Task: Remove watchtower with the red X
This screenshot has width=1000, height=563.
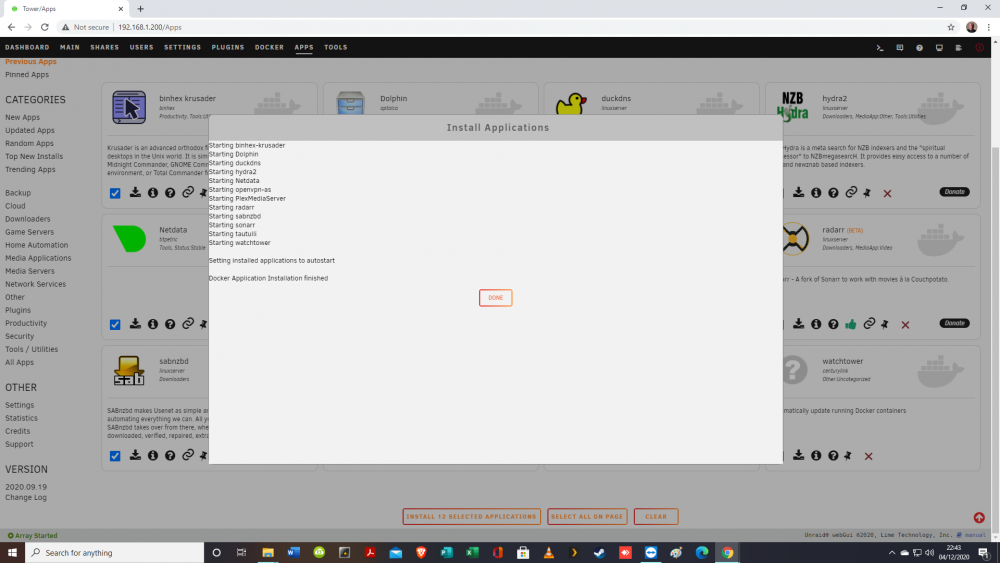Action: point(869,456)
